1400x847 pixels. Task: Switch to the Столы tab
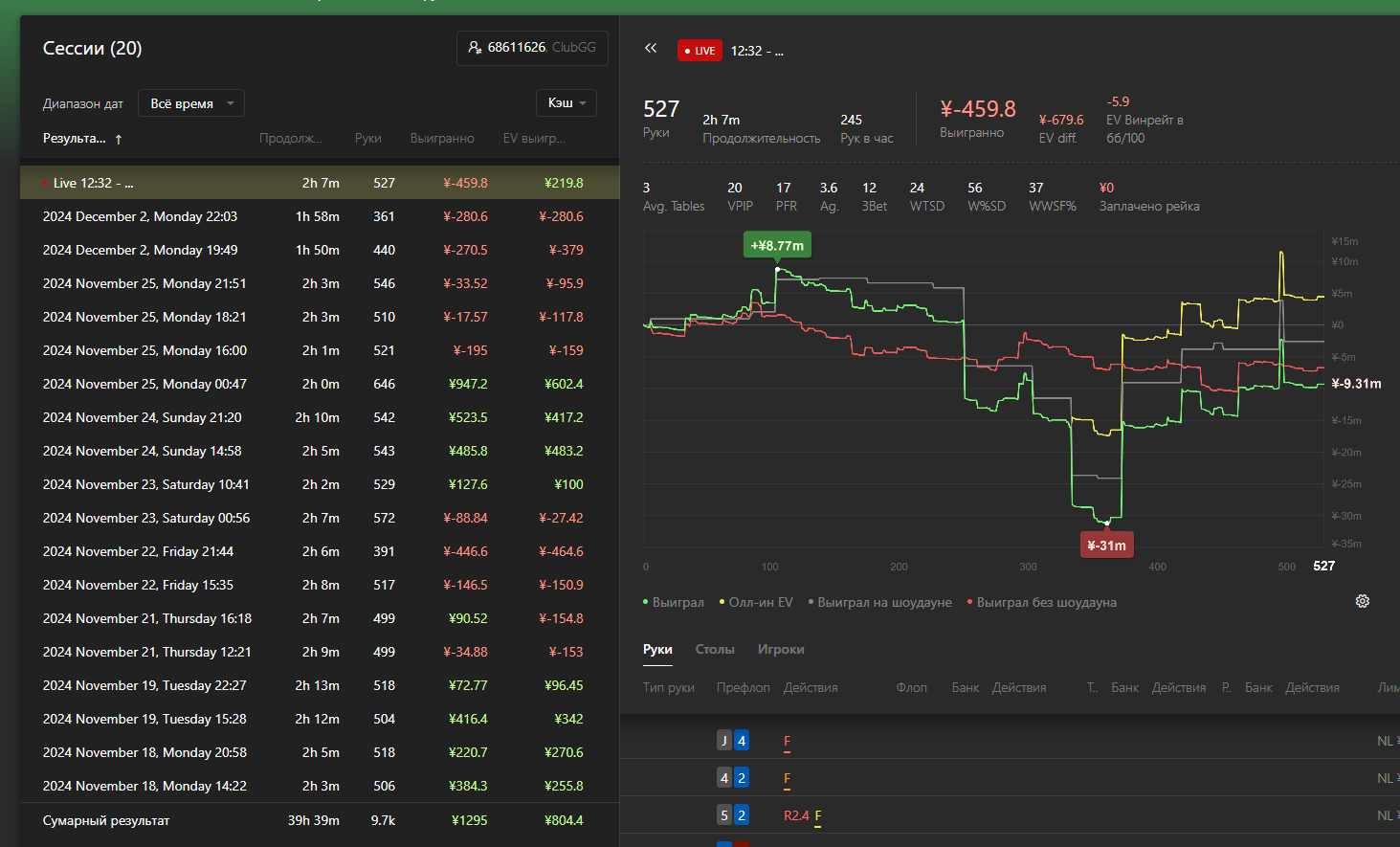coord(715,649)
